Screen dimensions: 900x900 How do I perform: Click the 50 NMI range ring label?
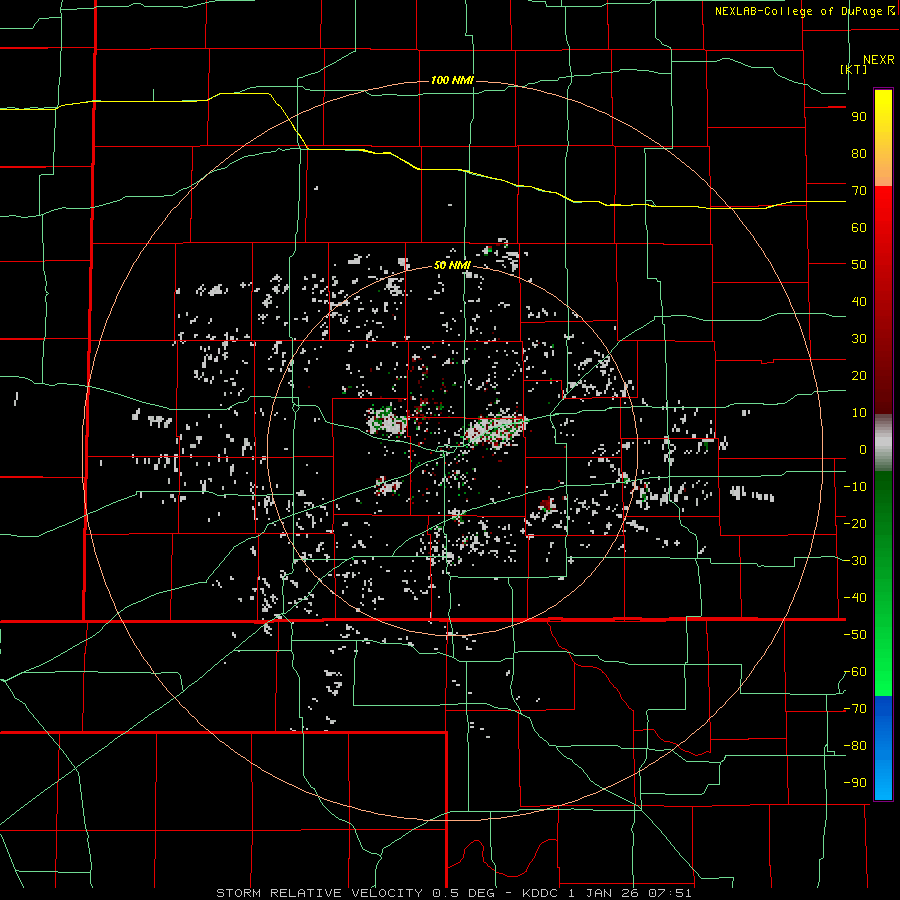point(452,265)
